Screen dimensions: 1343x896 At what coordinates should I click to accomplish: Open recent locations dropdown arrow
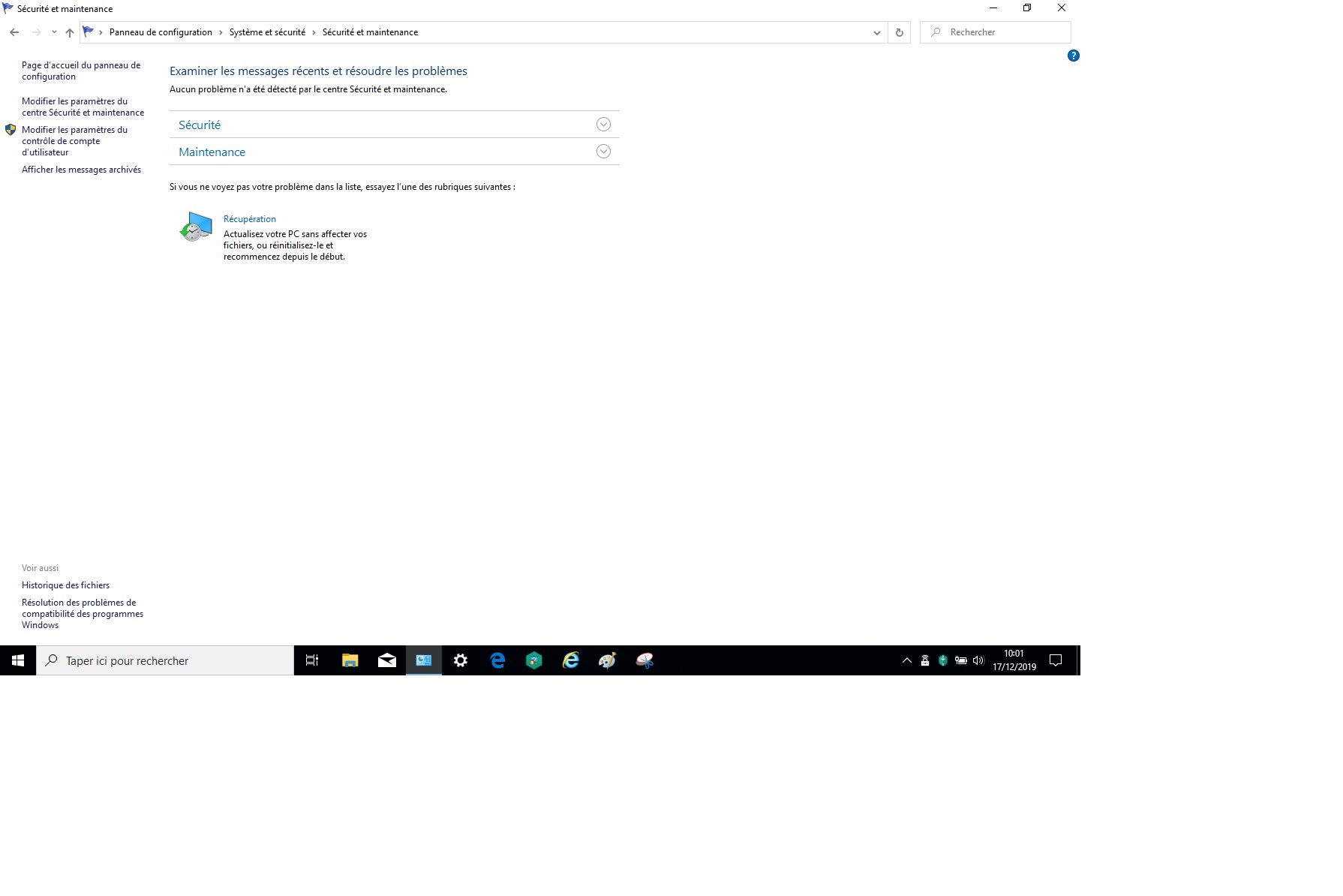tap(54, 32)
